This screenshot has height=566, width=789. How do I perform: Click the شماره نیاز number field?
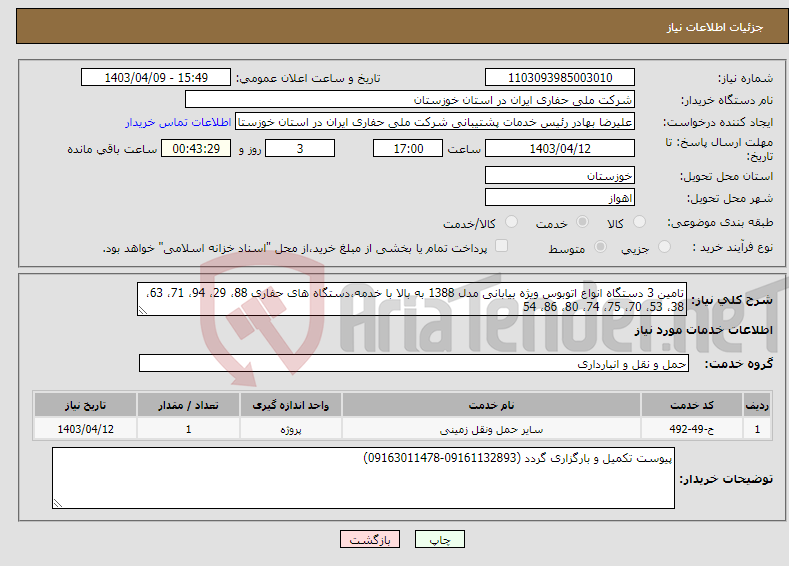[560, 77]
